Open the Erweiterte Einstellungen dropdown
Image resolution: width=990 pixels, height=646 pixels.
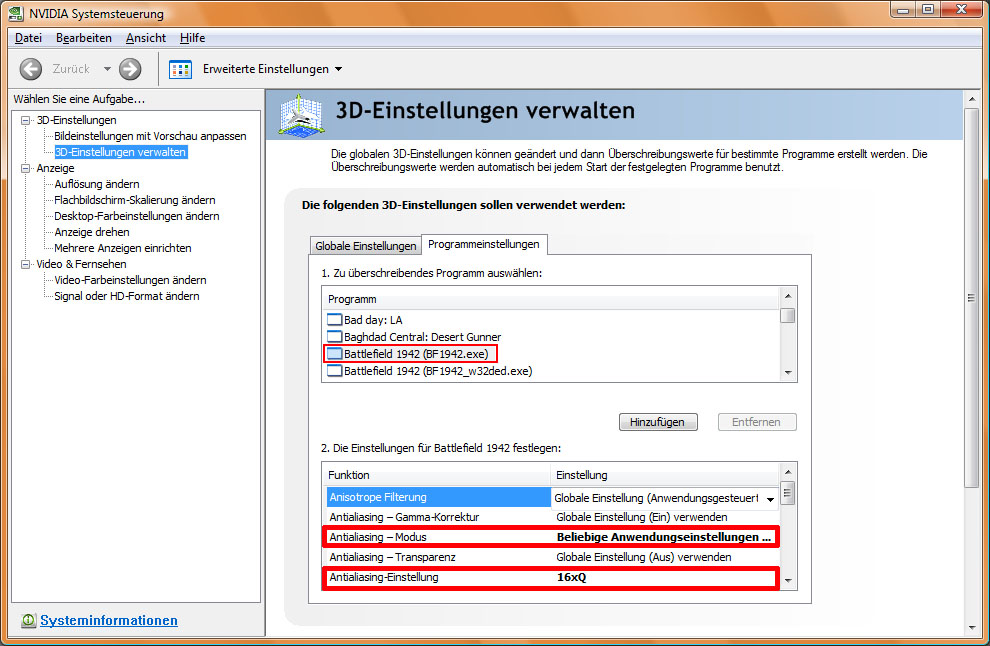tap(338, 69)
